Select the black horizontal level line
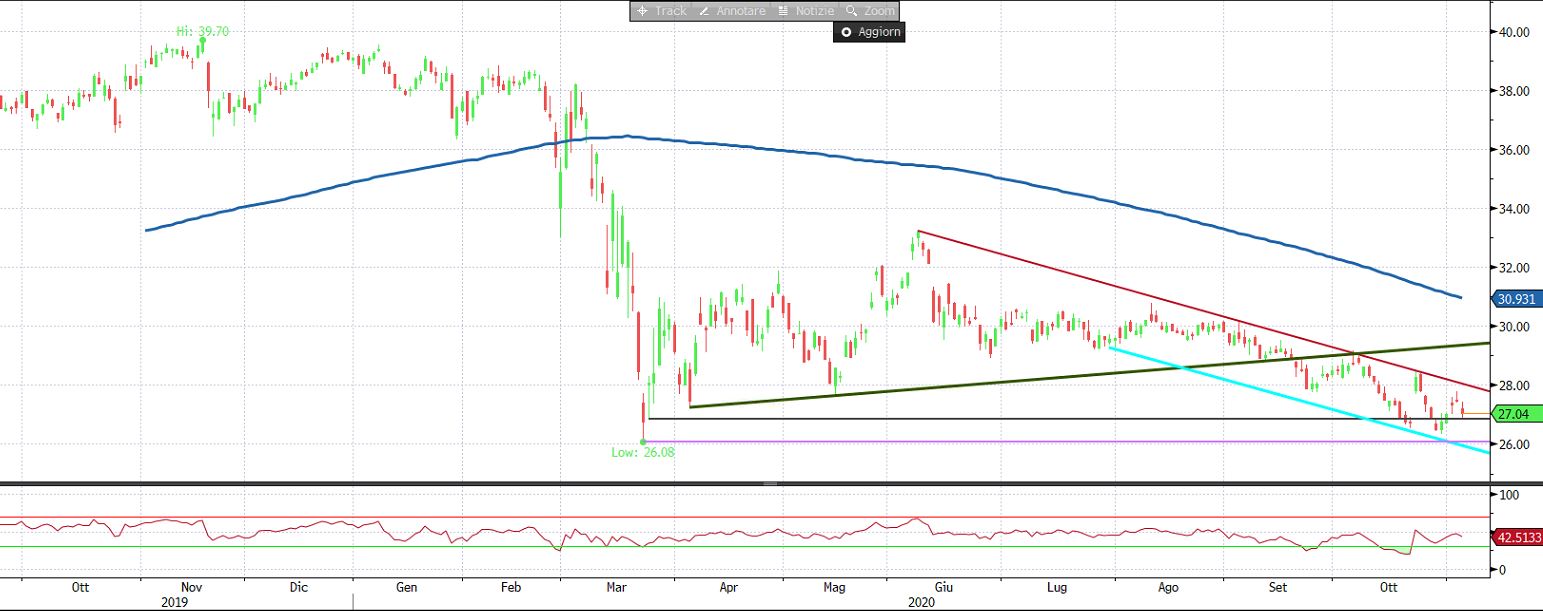Viewport: 1543px width, 611px height. [1000, 418]
